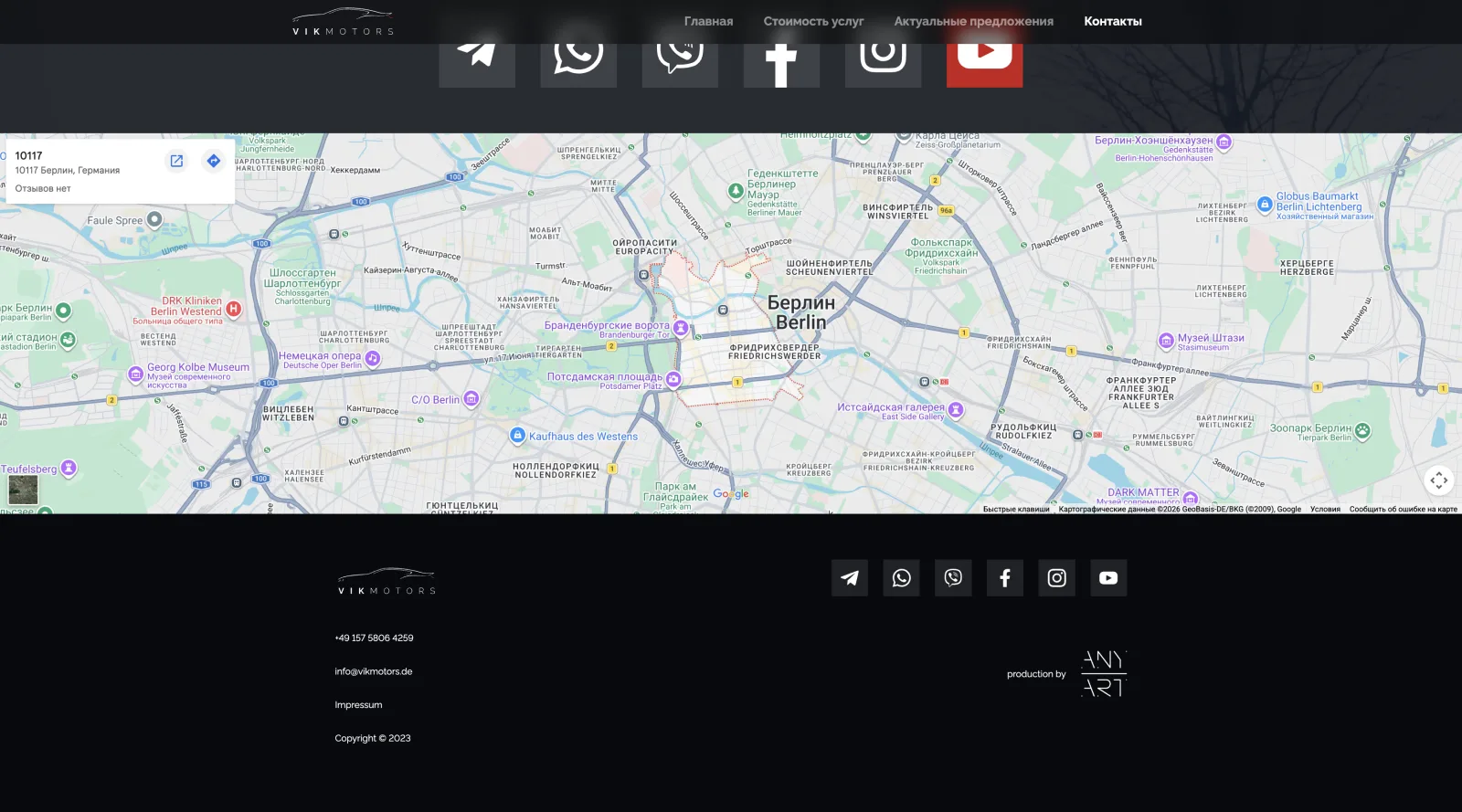The image size is (1462, 812).
Task: Click the Teufelsberg map marker
Action: pos(68,469)
